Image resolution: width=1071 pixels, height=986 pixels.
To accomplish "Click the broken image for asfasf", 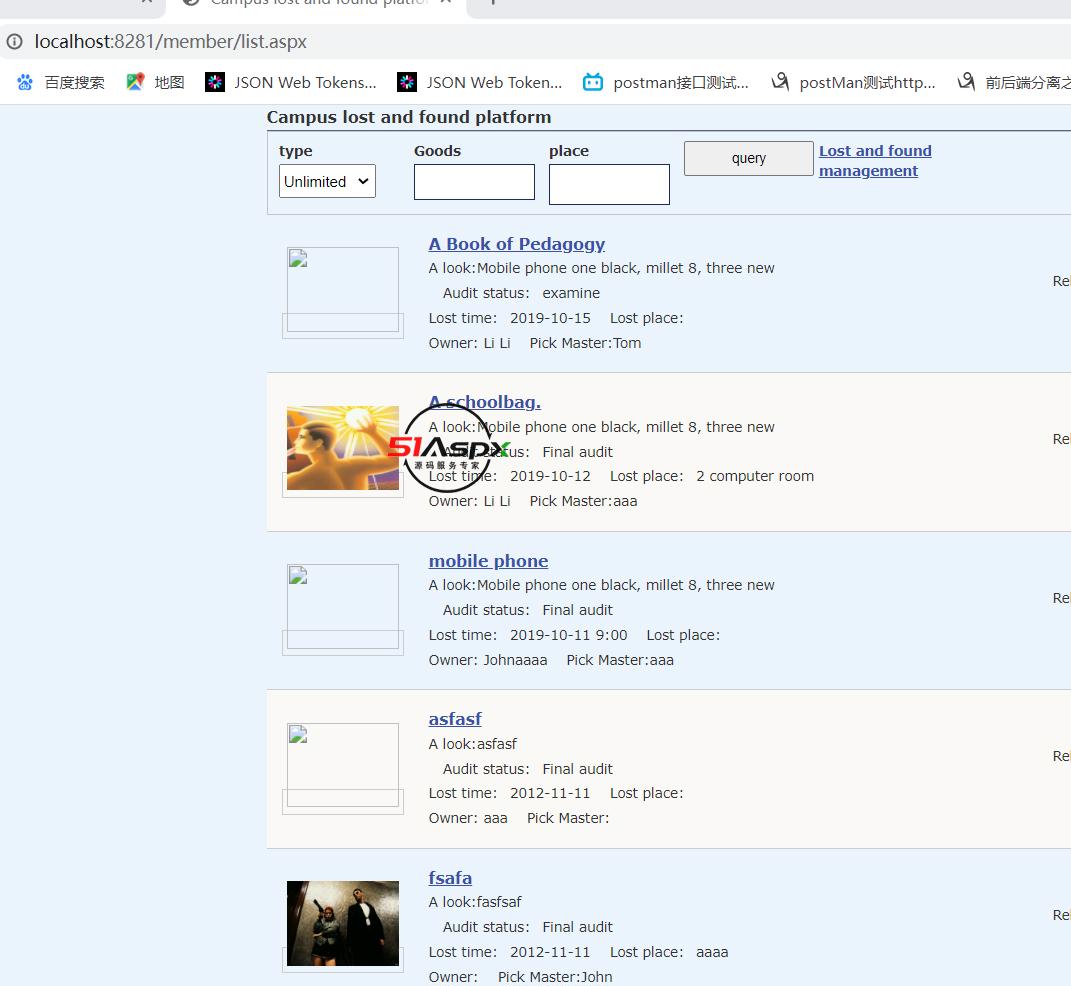I will pos(343,765).
